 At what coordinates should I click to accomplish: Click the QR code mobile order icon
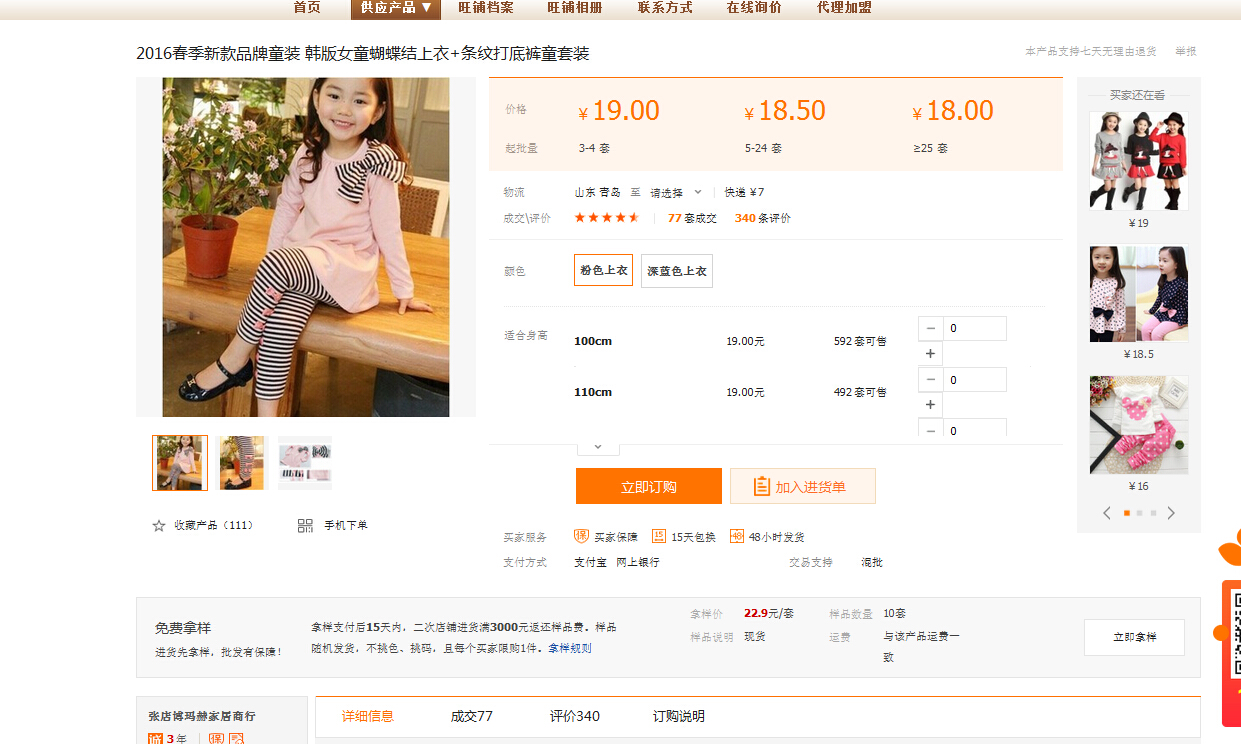coord(305,526)
